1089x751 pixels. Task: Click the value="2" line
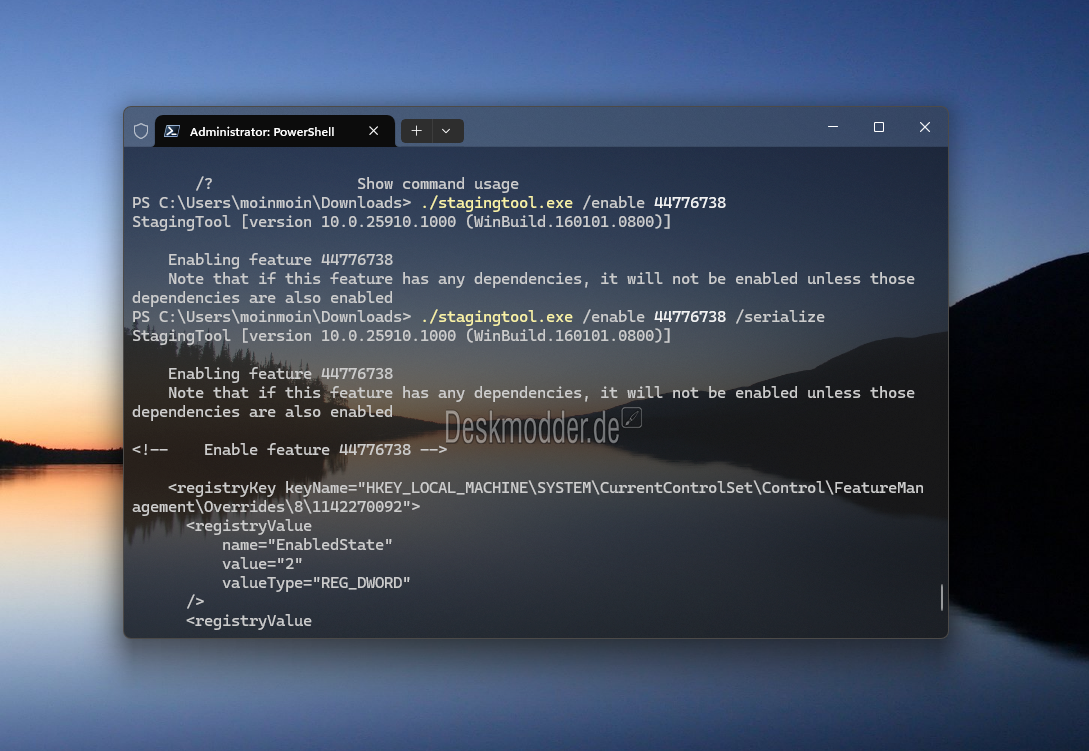tap(263, 563)
